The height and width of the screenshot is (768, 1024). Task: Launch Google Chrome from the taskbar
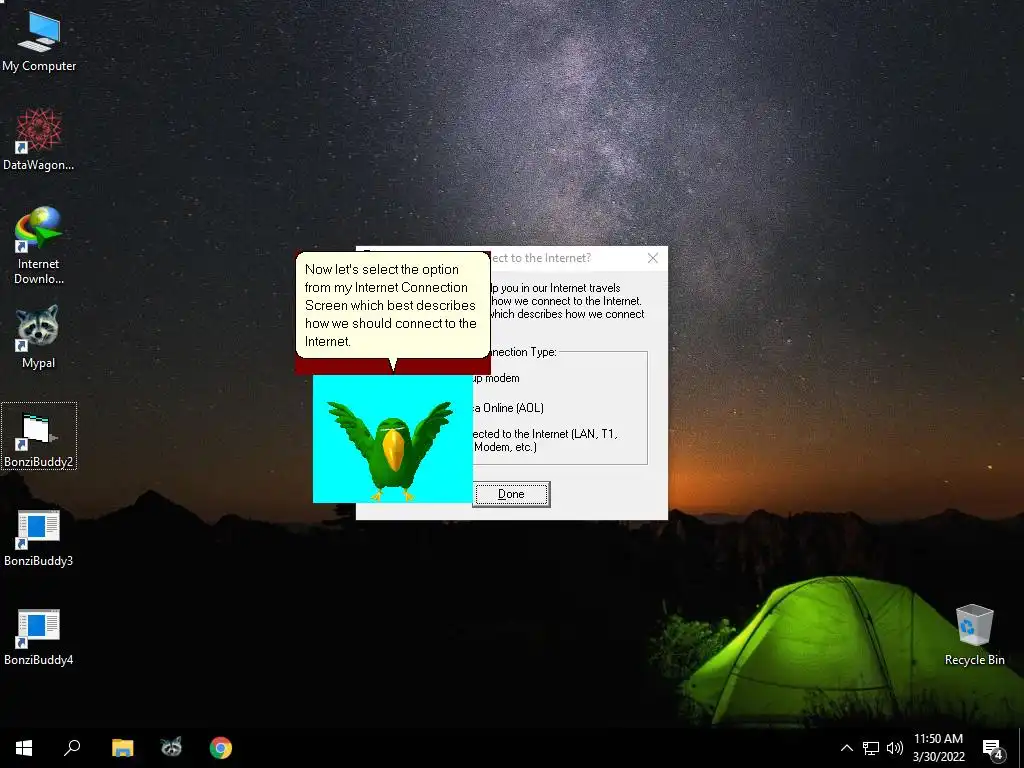221,748
